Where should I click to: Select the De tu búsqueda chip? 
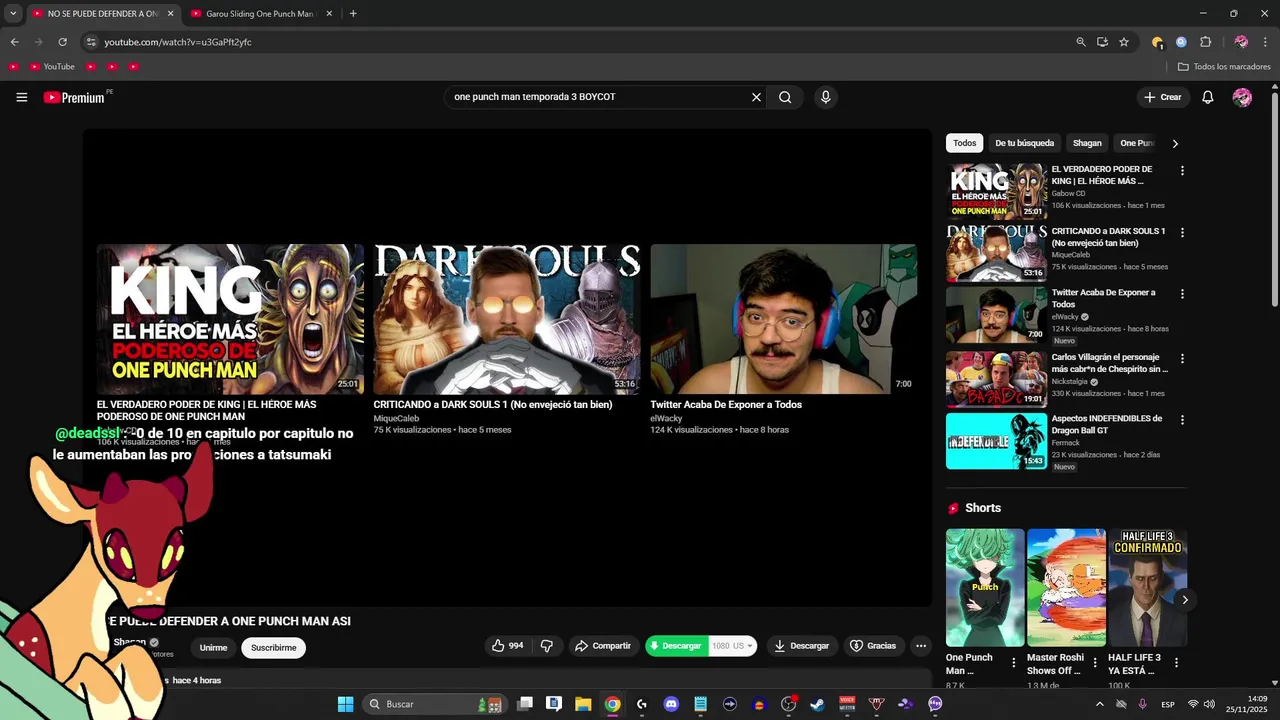1024,143
